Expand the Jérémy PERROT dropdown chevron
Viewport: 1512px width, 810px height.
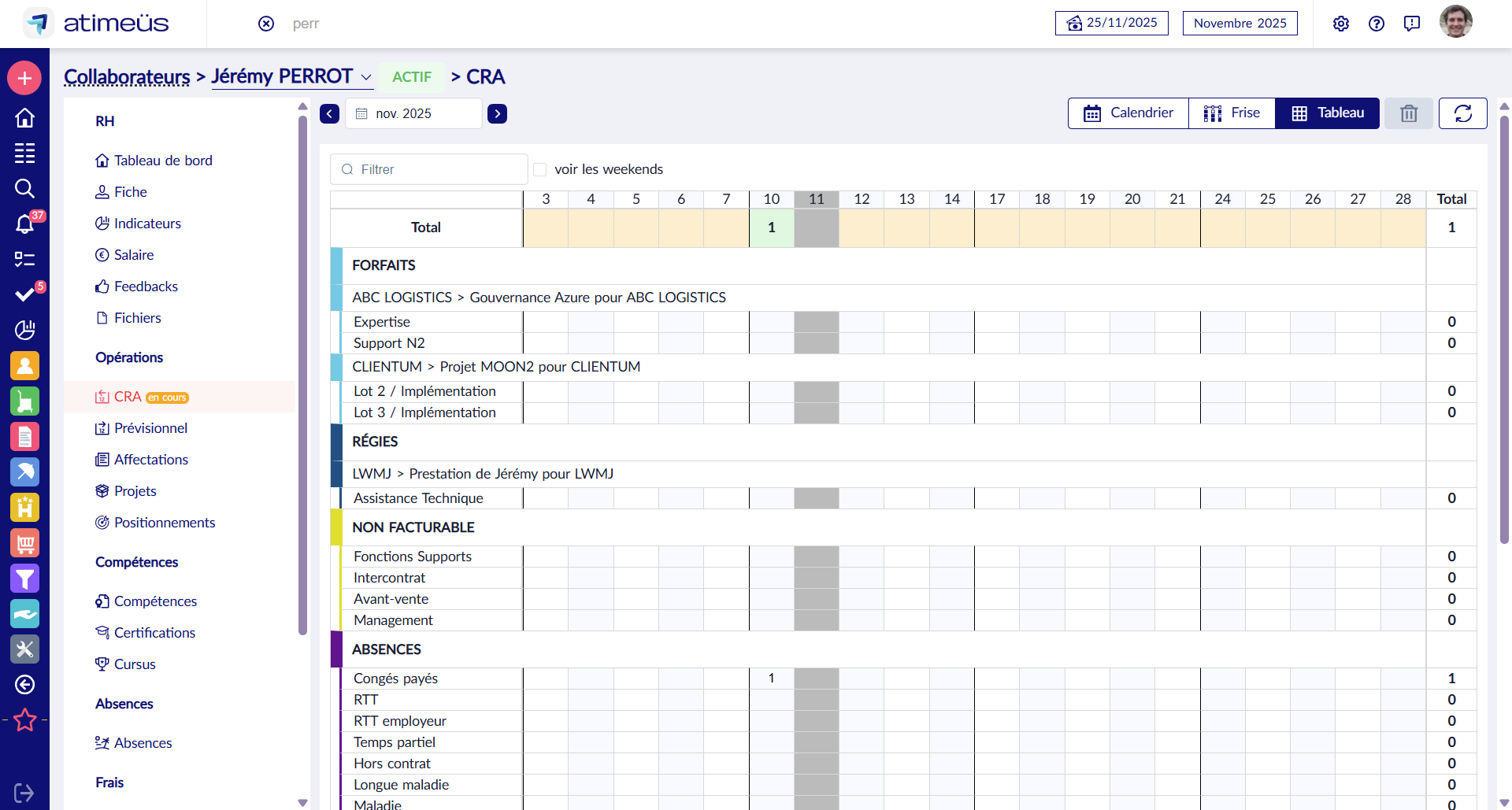tap(366, 77)
